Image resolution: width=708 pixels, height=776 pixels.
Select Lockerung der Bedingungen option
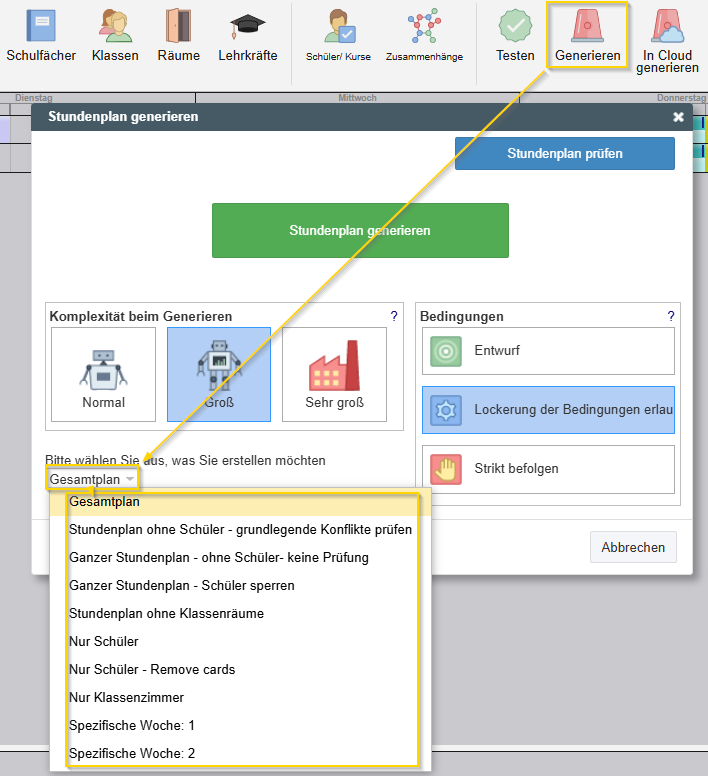(548, 410)
